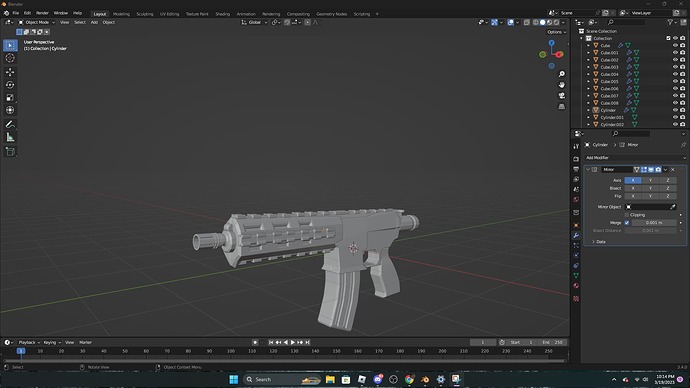Viewport: 690px width, 388px height.
Task: Switch perspective/orthographic grid icon
Action: point(562,106)
